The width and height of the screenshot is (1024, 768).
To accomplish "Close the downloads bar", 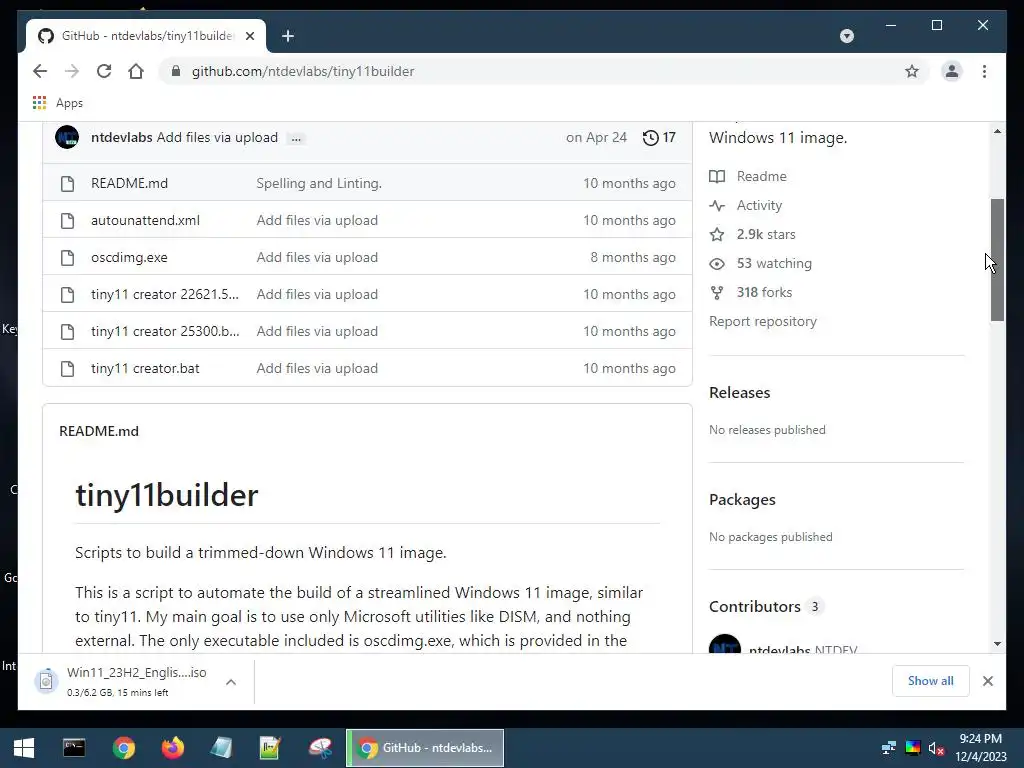I will [x=987, y=681].
